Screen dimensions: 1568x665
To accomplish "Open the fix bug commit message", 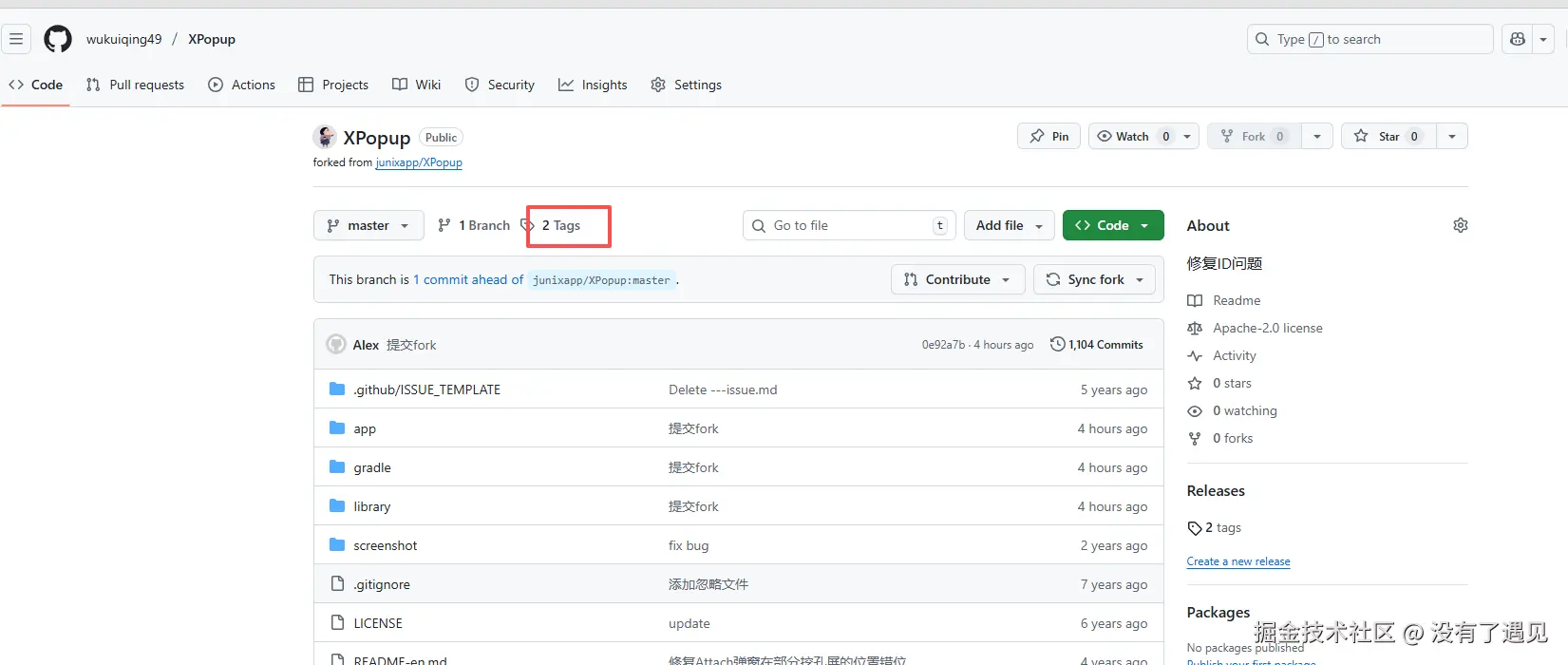I will pyautogui.click(x=689, y=545).
